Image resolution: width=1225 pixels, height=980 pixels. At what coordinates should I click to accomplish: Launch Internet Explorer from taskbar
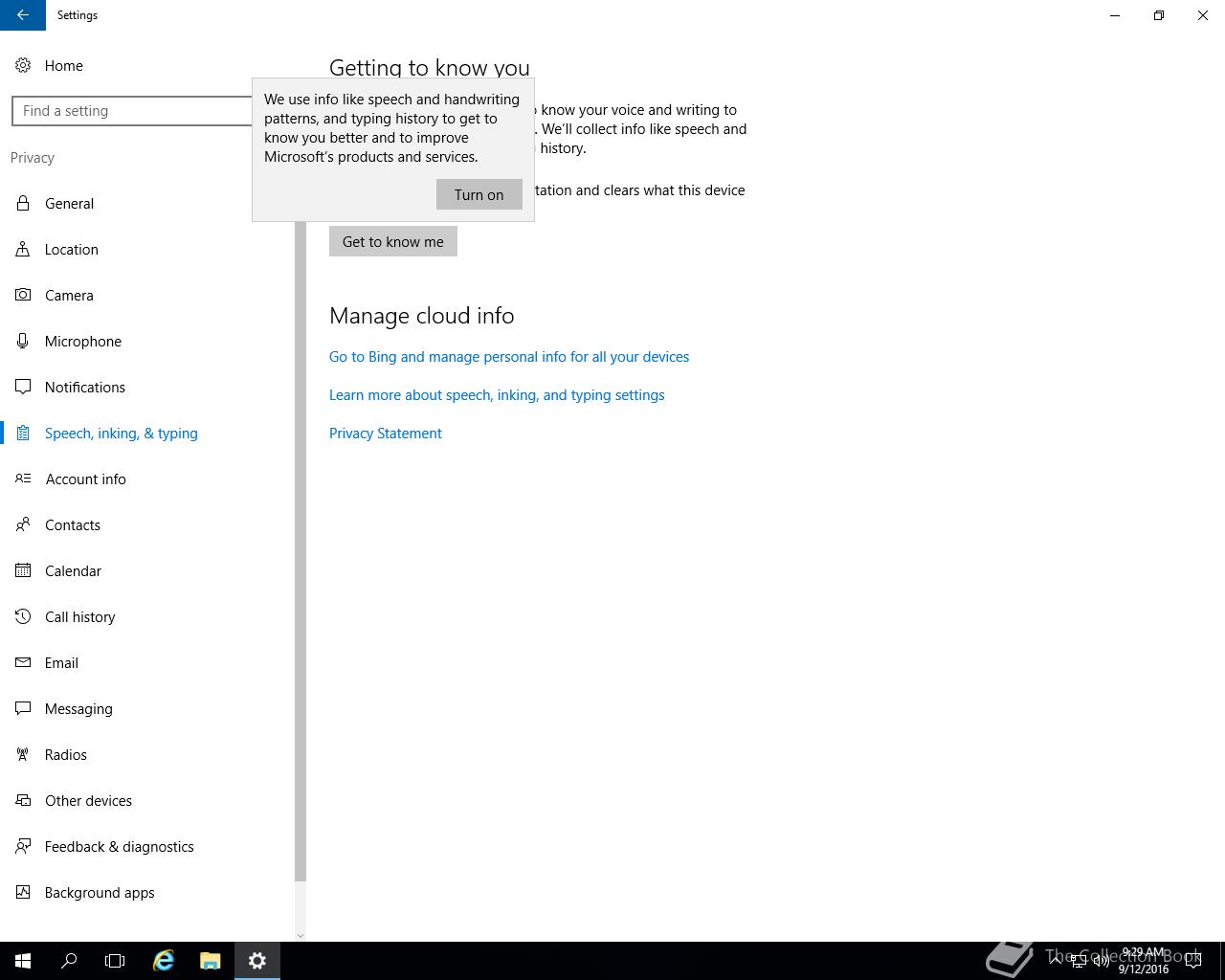click(164, 961)
